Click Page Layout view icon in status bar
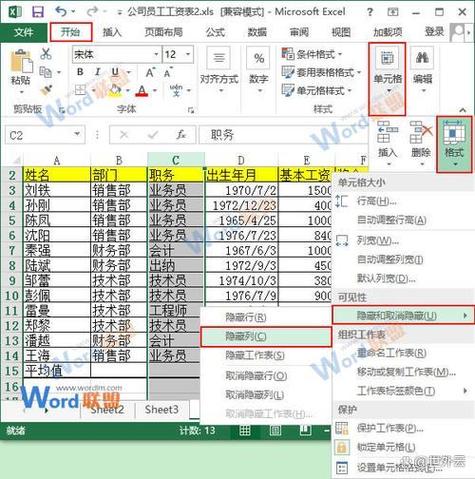 click(x=275, y=431)
